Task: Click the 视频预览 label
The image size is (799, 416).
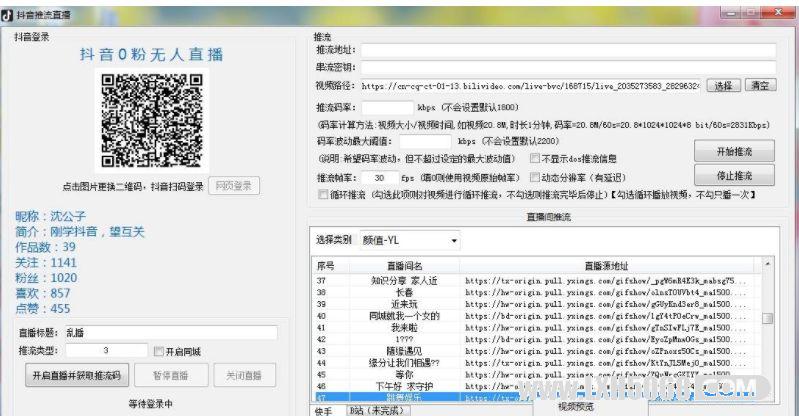Action: (576, 407)
